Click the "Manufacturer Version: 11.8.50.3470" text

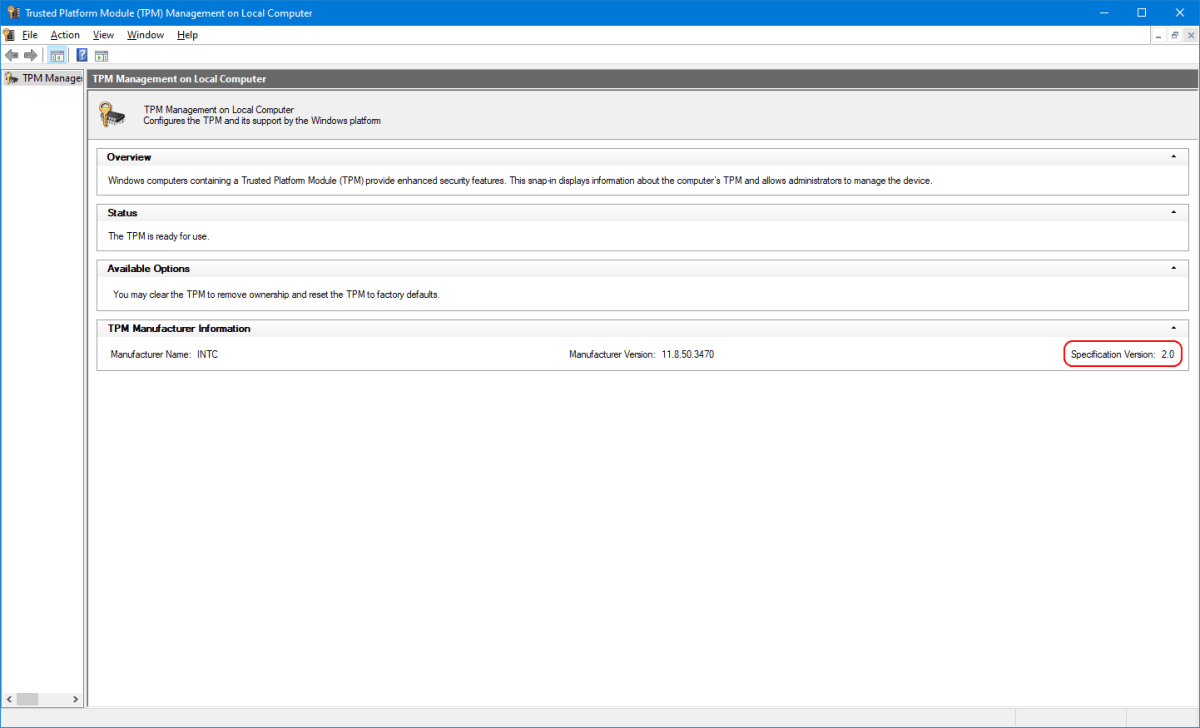(641, 354)
